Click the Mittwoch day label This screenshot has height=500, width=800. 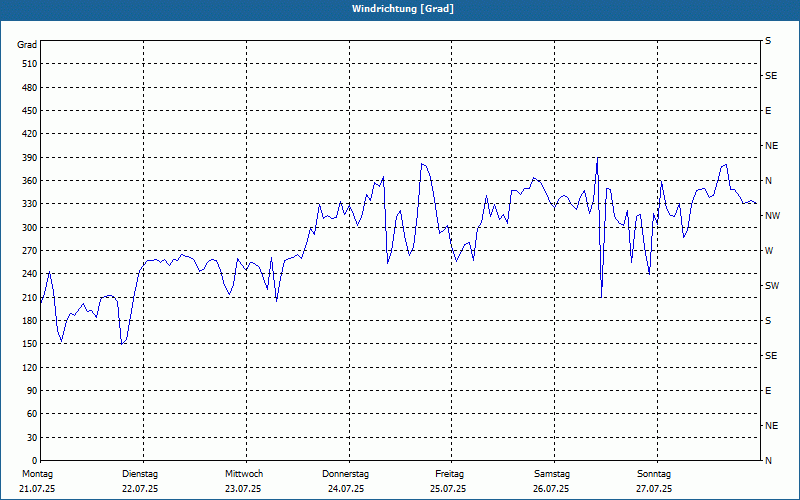[244, 474]
